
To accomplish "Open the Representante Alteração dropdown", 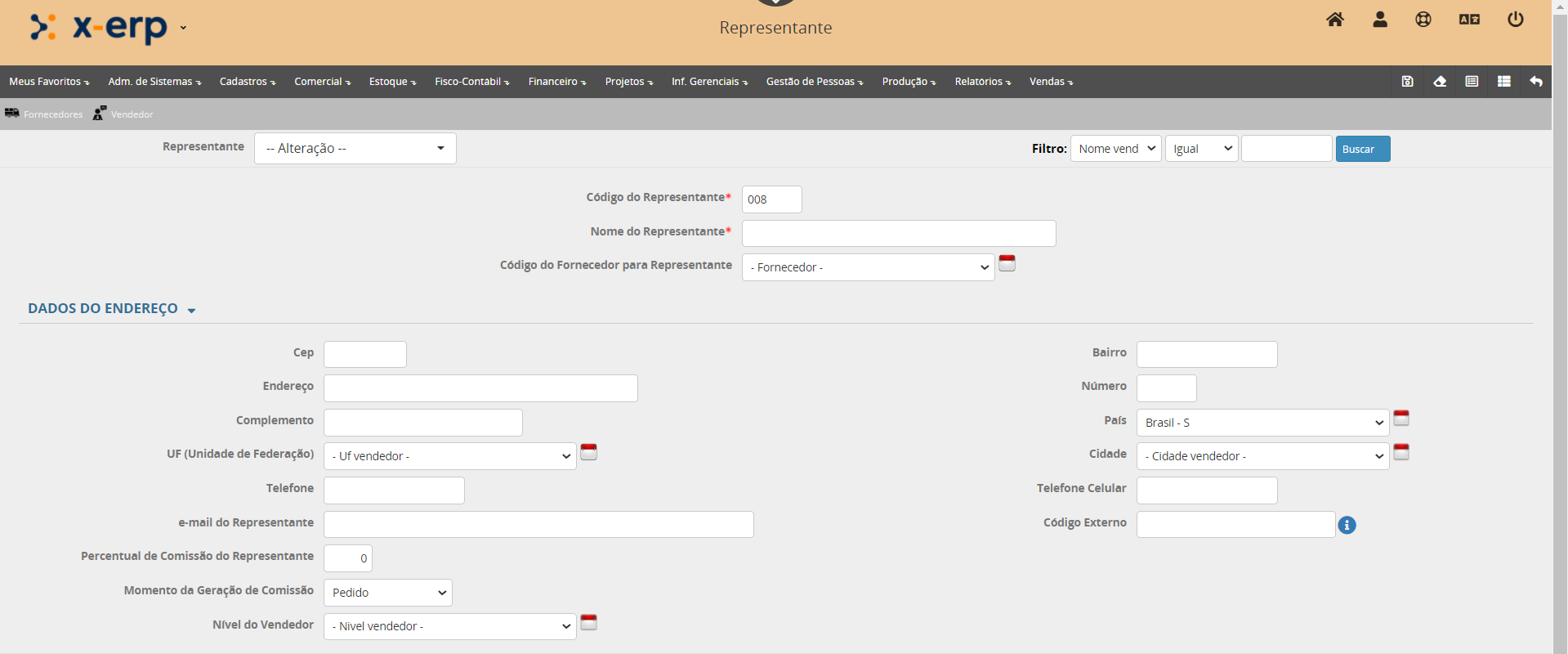I will coord(355,149).
